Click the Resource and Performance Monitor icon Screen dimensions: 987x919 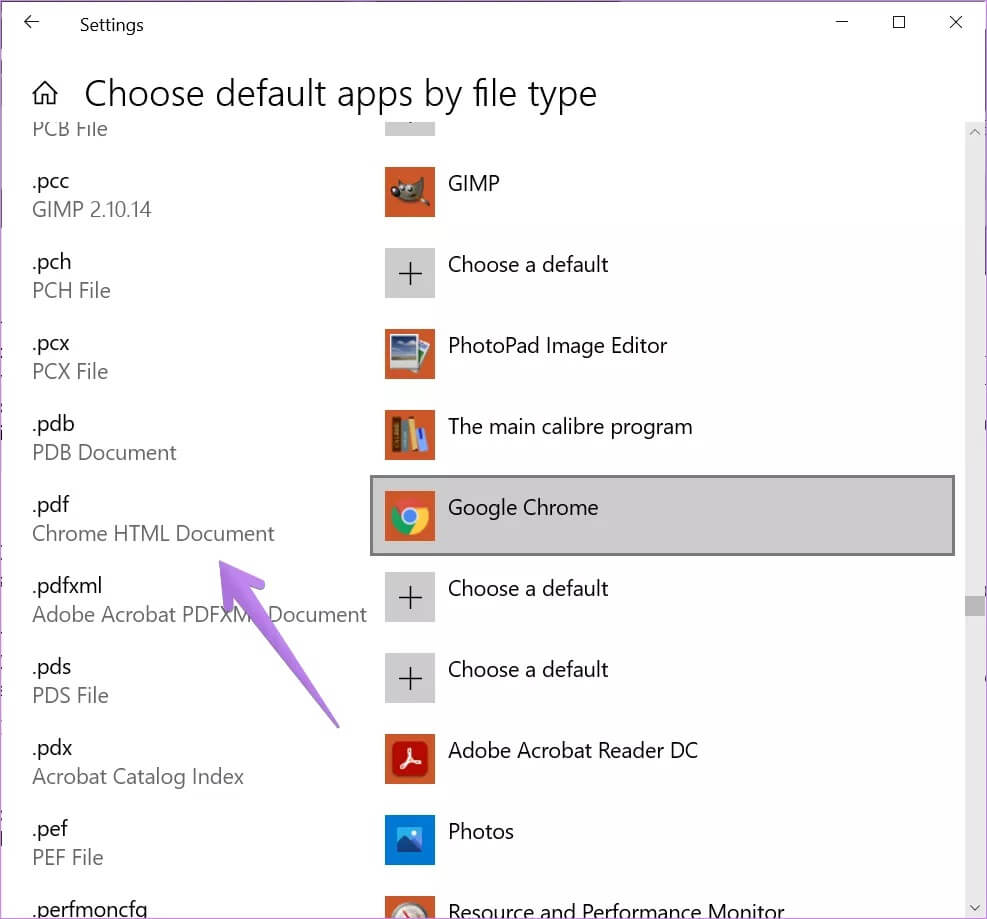pyautogui.click(x=410, y=907)
